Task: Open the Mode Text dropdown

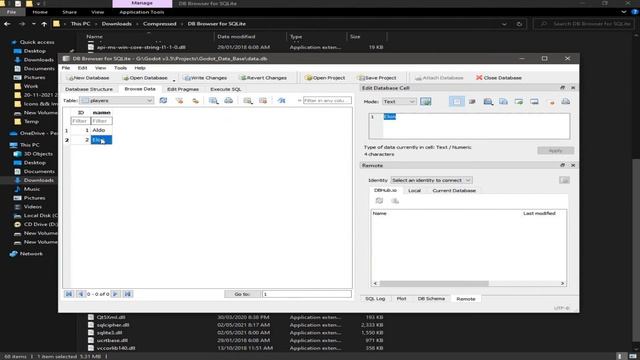Action: point(399,101)
